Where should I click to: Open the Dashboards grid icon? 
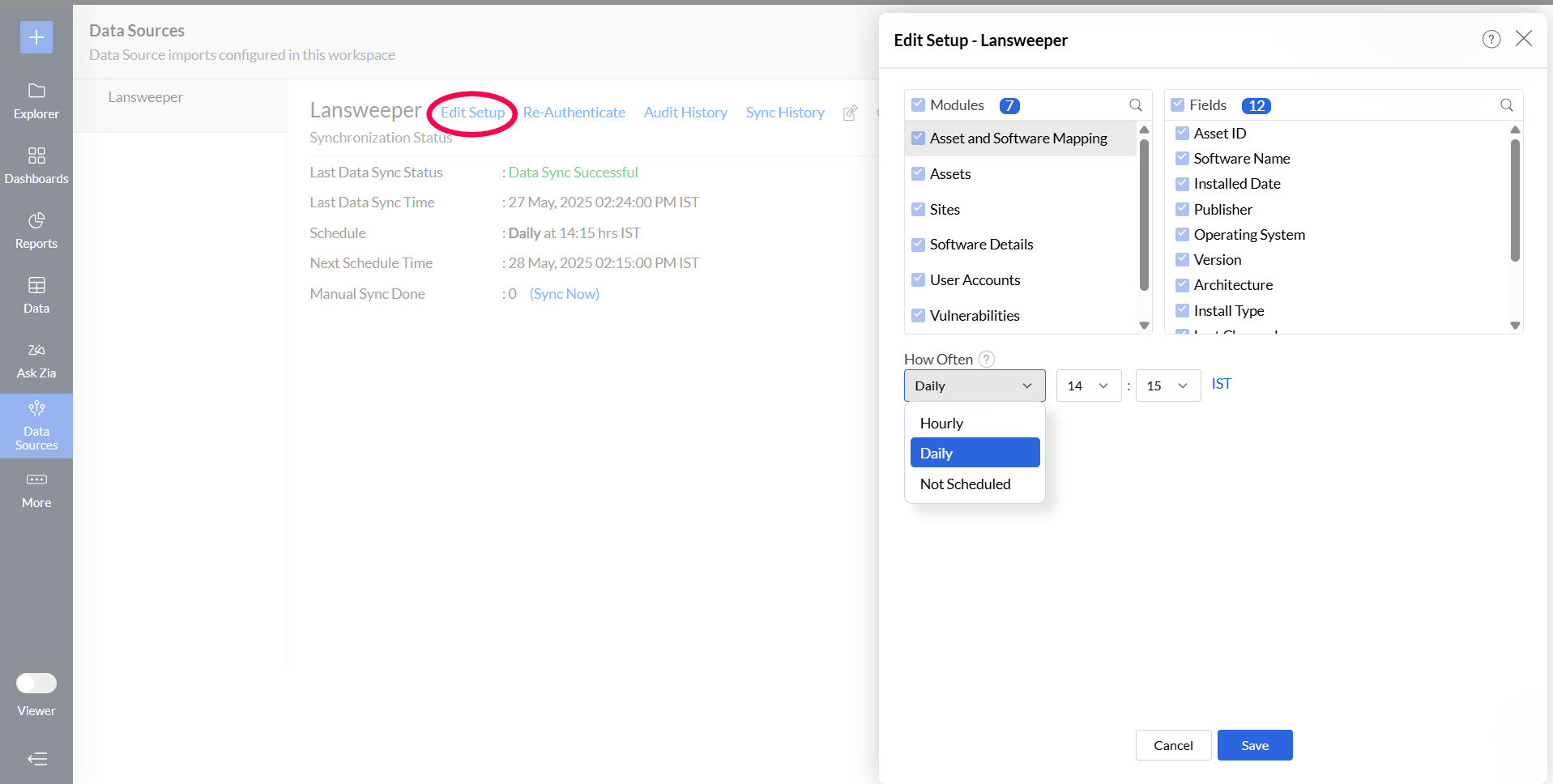[x=36, y=156]
